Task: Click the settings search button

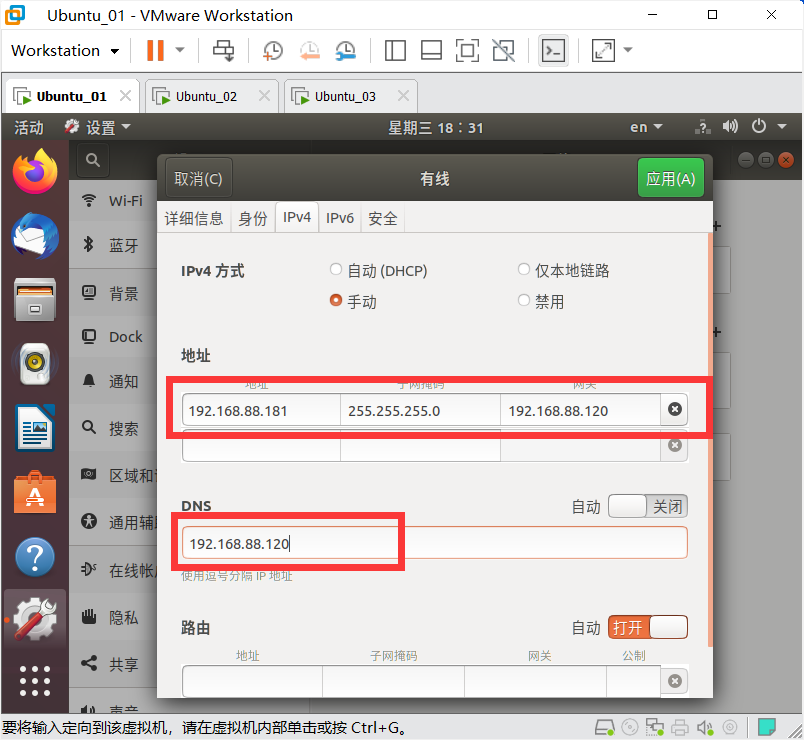Action: coord(92,161)
